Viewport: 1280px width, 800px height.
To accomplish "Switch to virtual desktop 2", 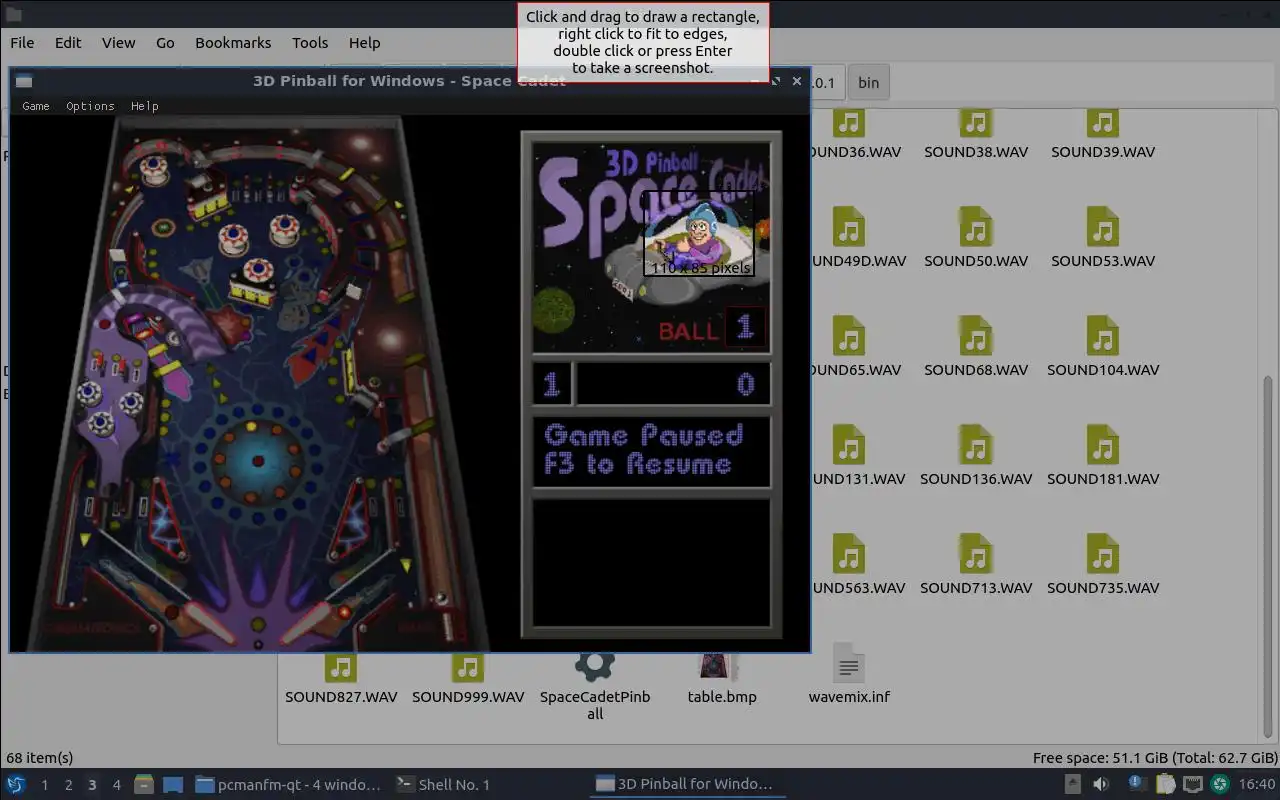I will (x=68, y=785).
